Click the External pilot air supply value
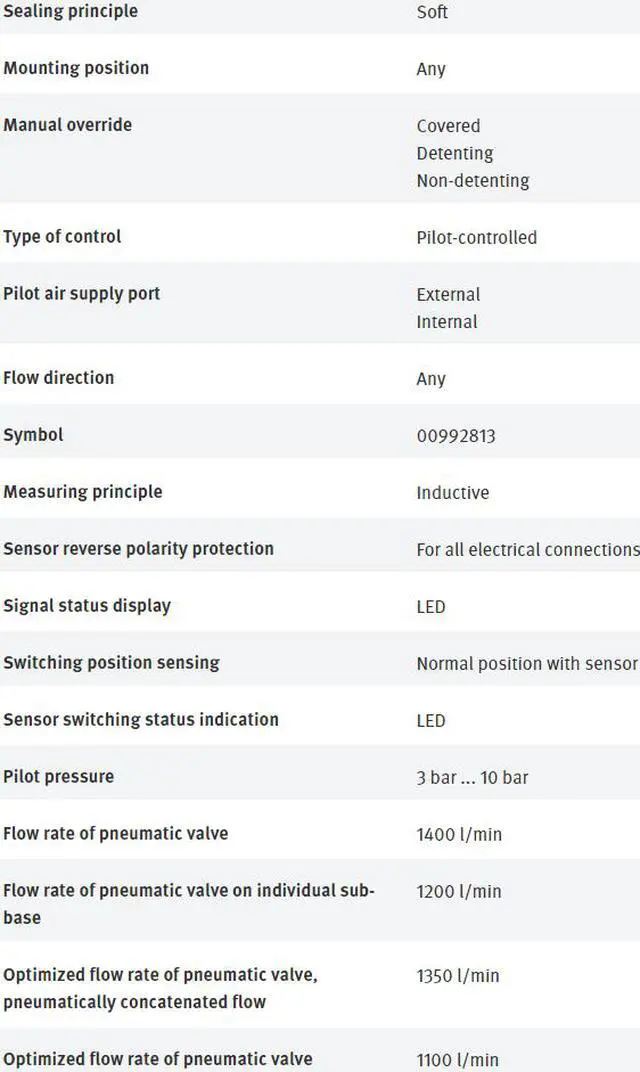This screenshot has height=1072, width=640. pyautogui.click(x=449, y=295)
